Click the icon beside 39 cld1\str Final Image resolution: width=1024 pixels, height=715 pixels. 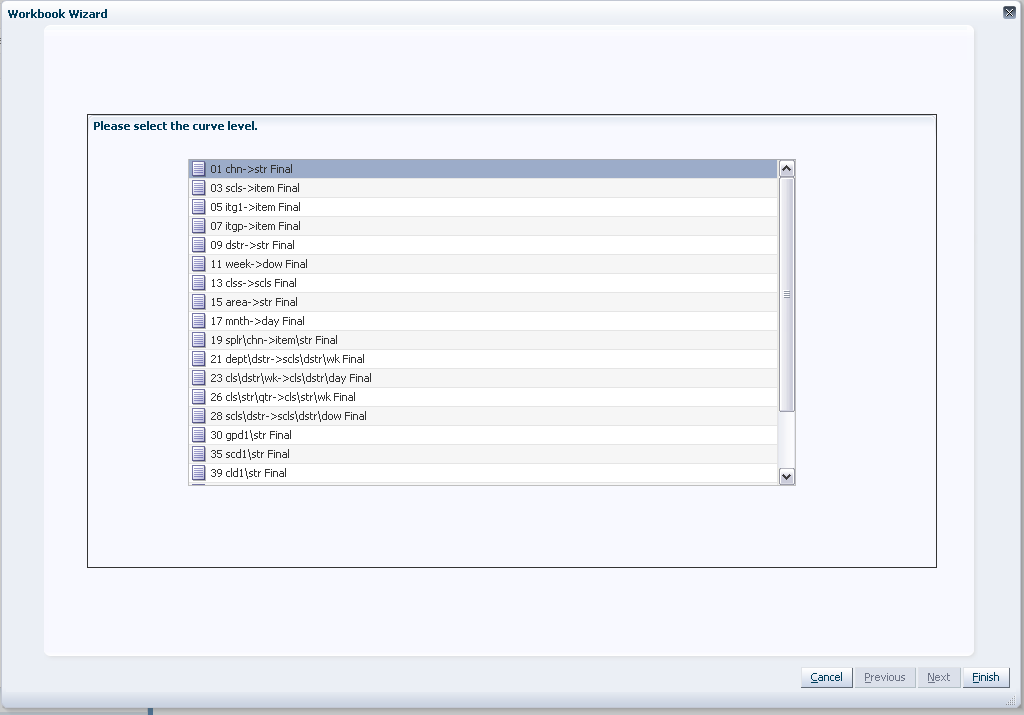[x=199, y=471]
